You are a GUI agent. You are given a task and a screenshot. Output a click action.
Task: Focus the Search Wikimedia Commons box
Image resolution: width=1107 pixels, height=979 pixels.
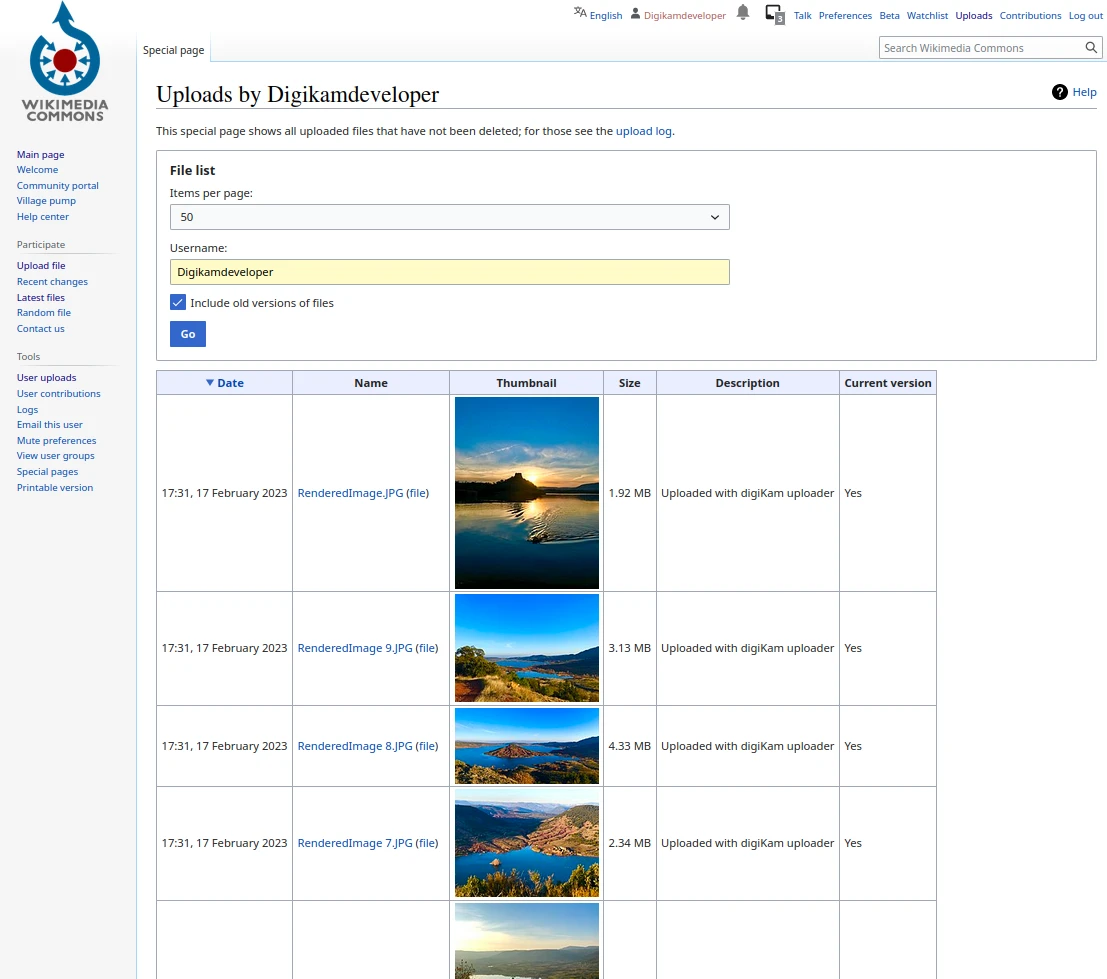click(978, 48)
